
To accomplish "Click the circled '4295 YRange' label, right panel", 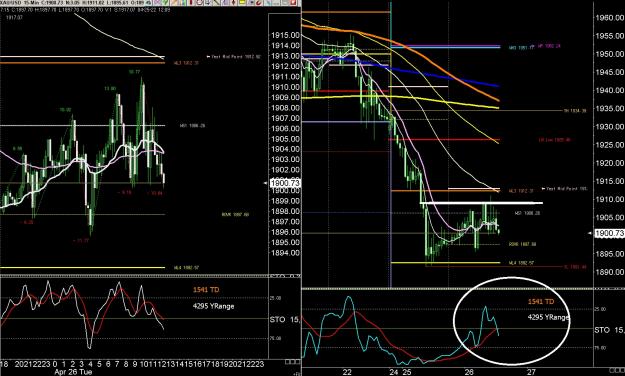I will pyautogui.click(x=548, y=317).
